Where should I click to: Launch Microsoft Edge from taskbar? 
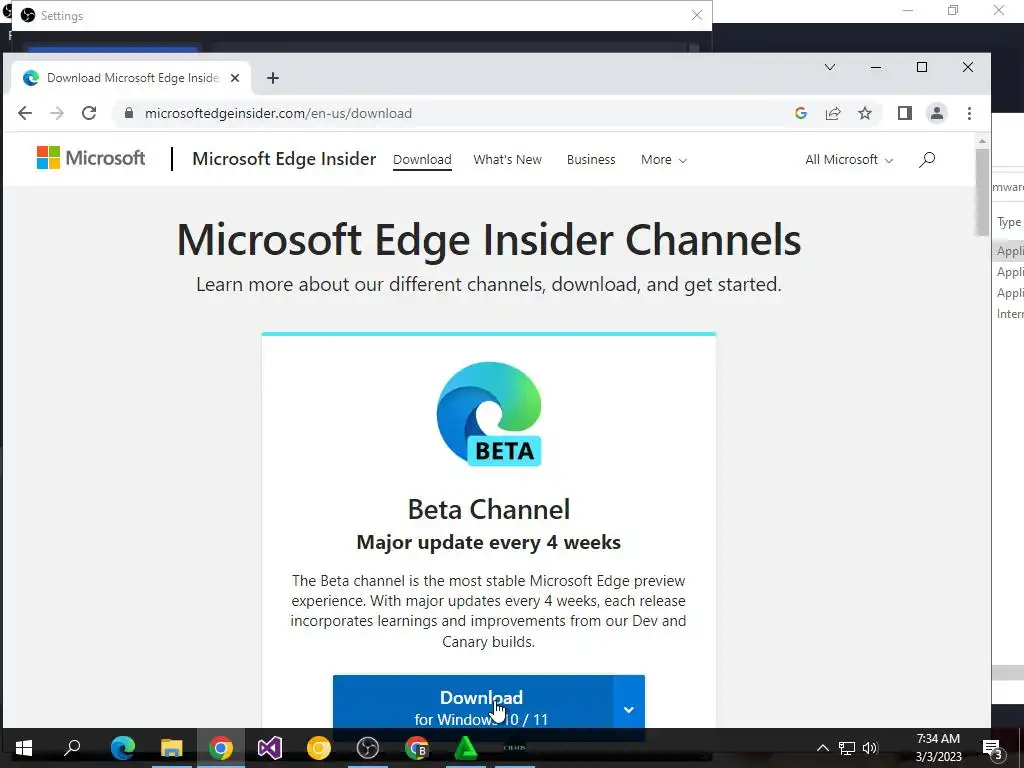pyautogui.click(x=123, y=748)
